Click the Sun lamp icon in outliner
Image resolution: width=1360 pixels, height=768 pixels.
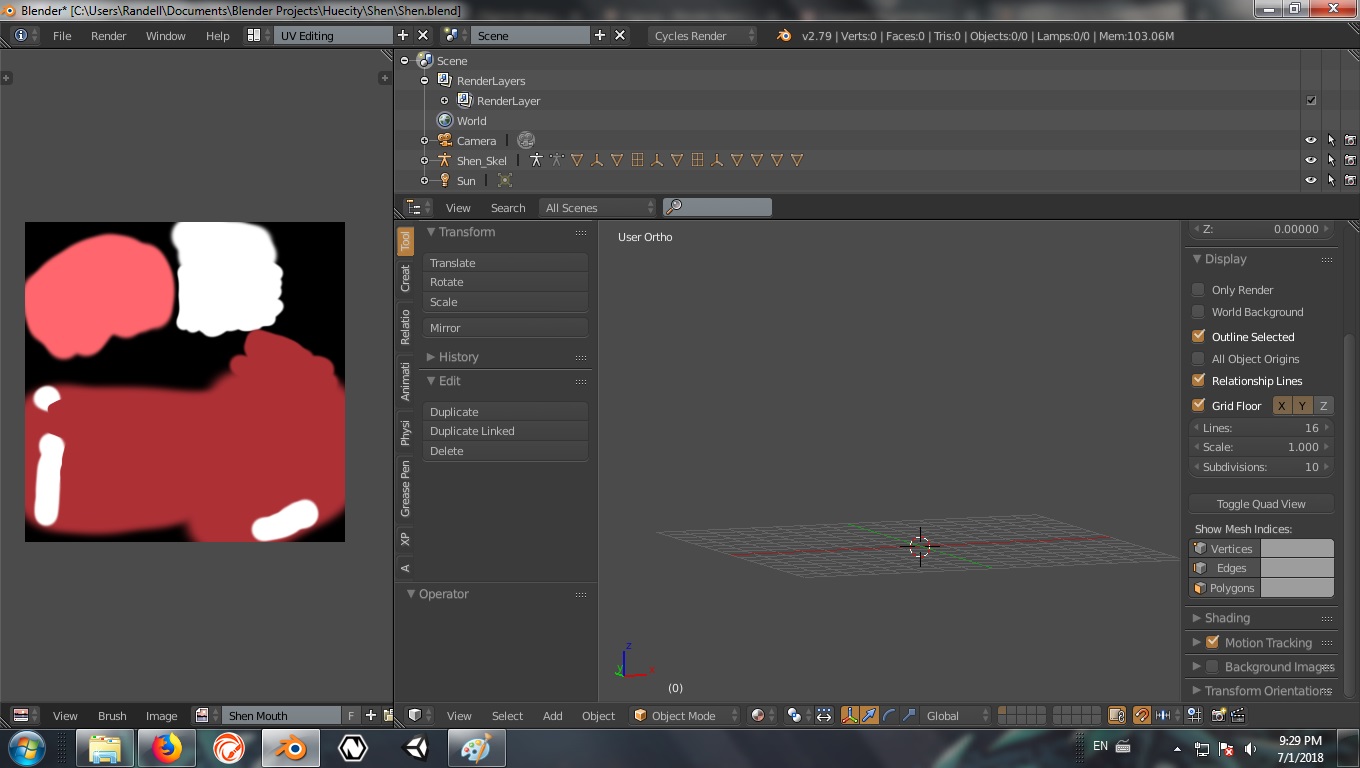(x=445, y=180)
